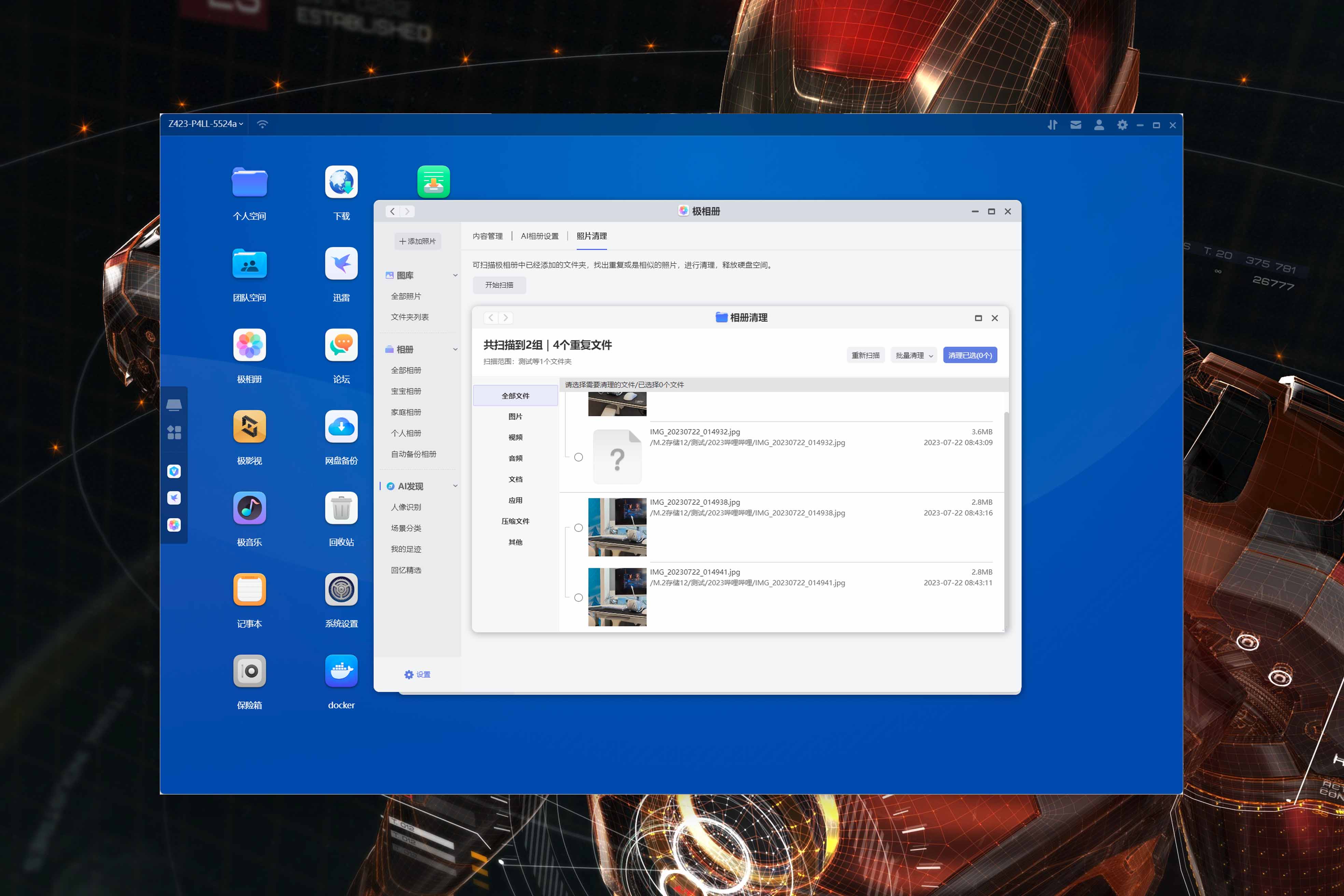Viewport: 1344px width, 896px height.
Task: Open the mail message icon in title bar
Action: click(1075, 125)
